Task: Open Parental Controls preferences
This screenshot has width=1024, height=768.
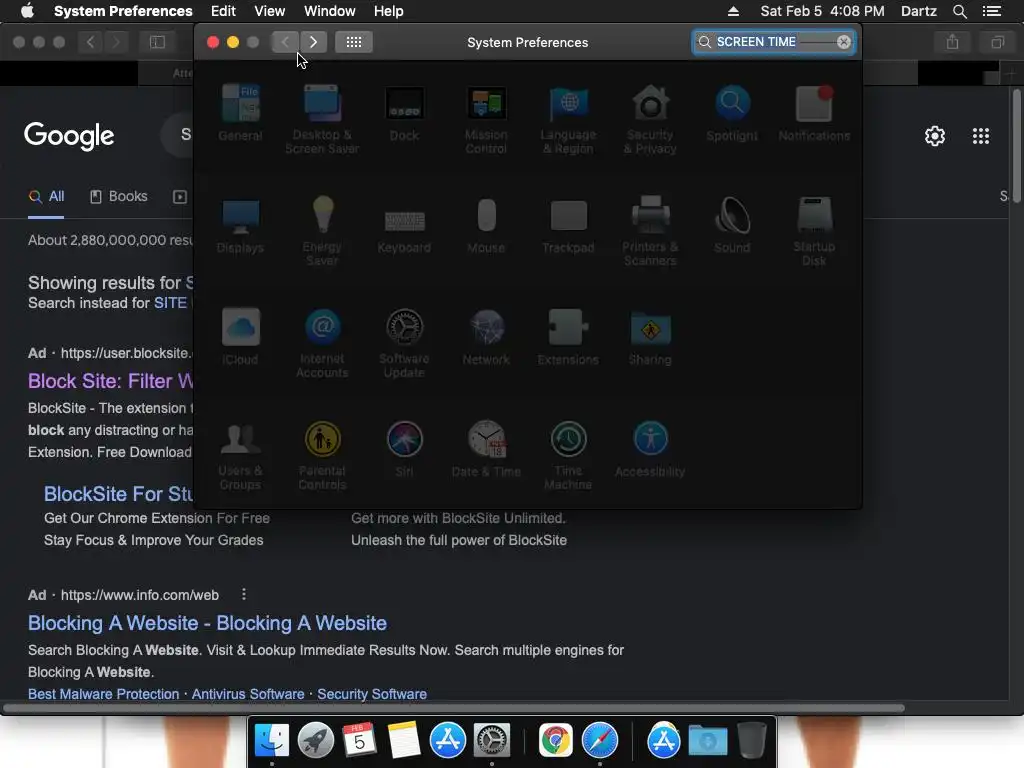Action: click(x=322, y=455)
